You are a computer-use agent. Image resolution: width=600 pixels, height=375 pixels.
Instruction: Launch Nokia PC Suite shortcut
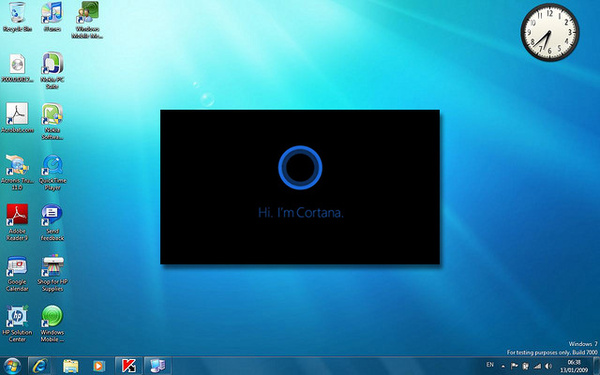coord(52,71)
